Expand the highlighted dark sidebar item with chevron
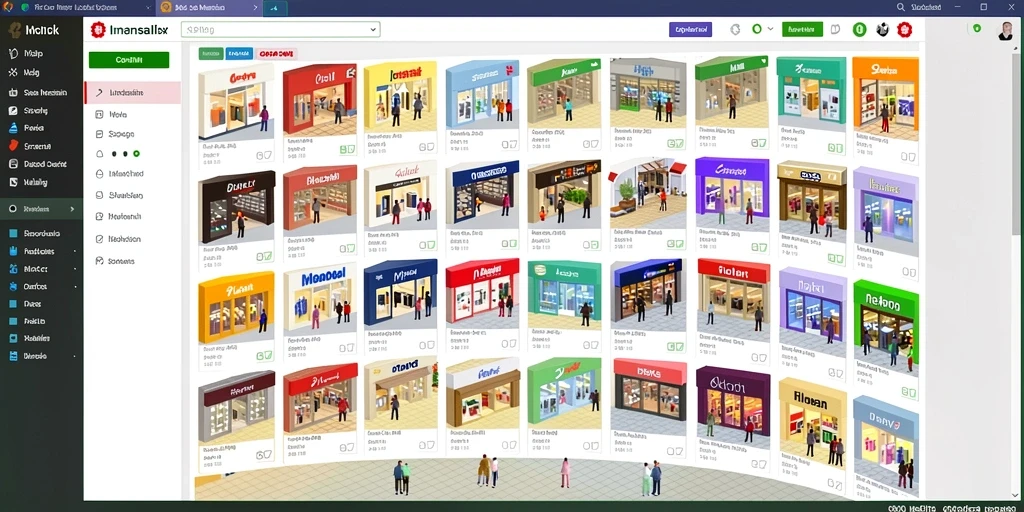 click(41, 209)
